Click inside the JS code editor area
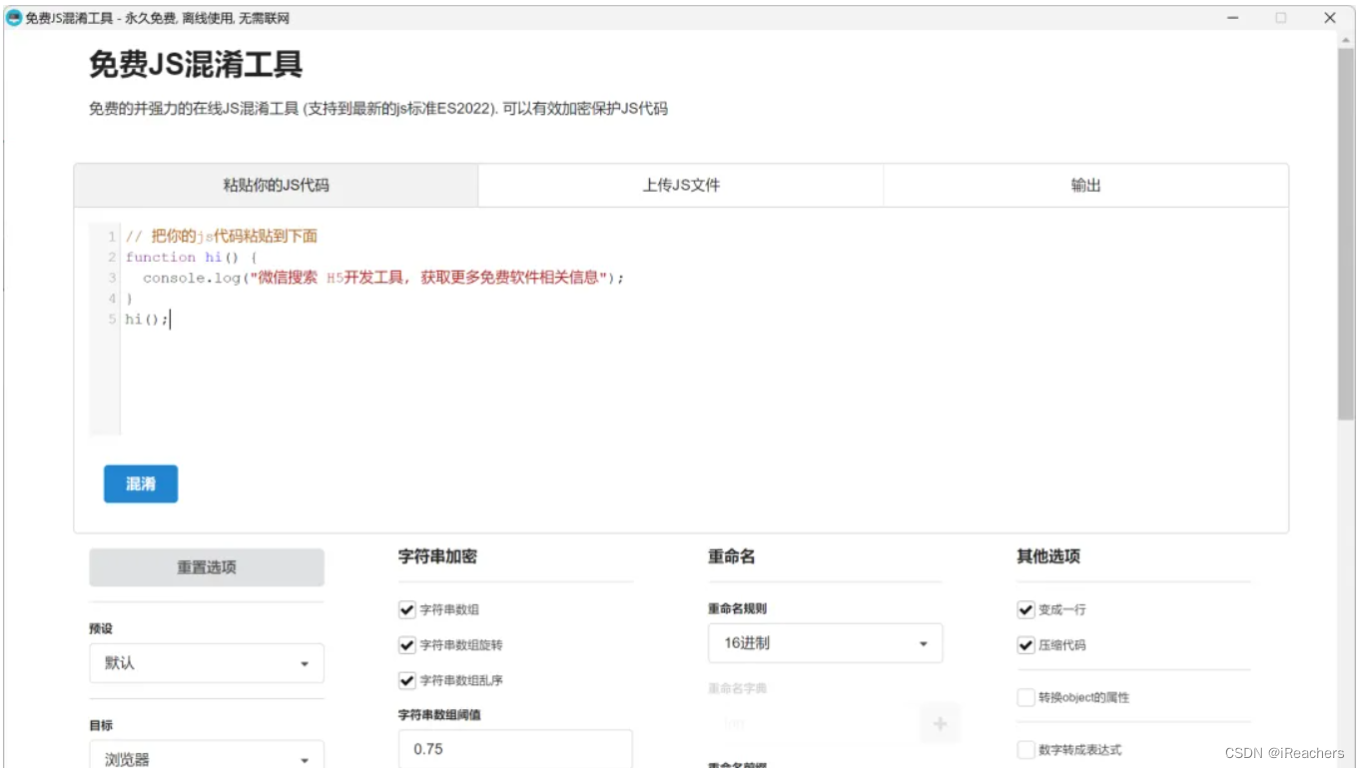The height and width of the screenshot is (768, 1360). point(681,330)
